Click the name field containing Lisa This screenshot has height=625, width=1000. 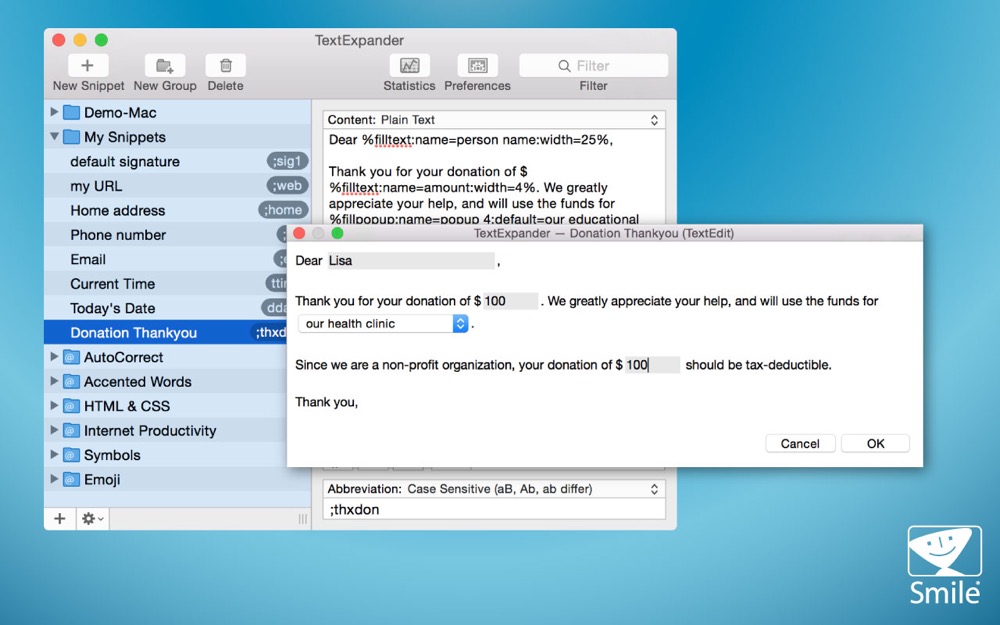[410, 261]
